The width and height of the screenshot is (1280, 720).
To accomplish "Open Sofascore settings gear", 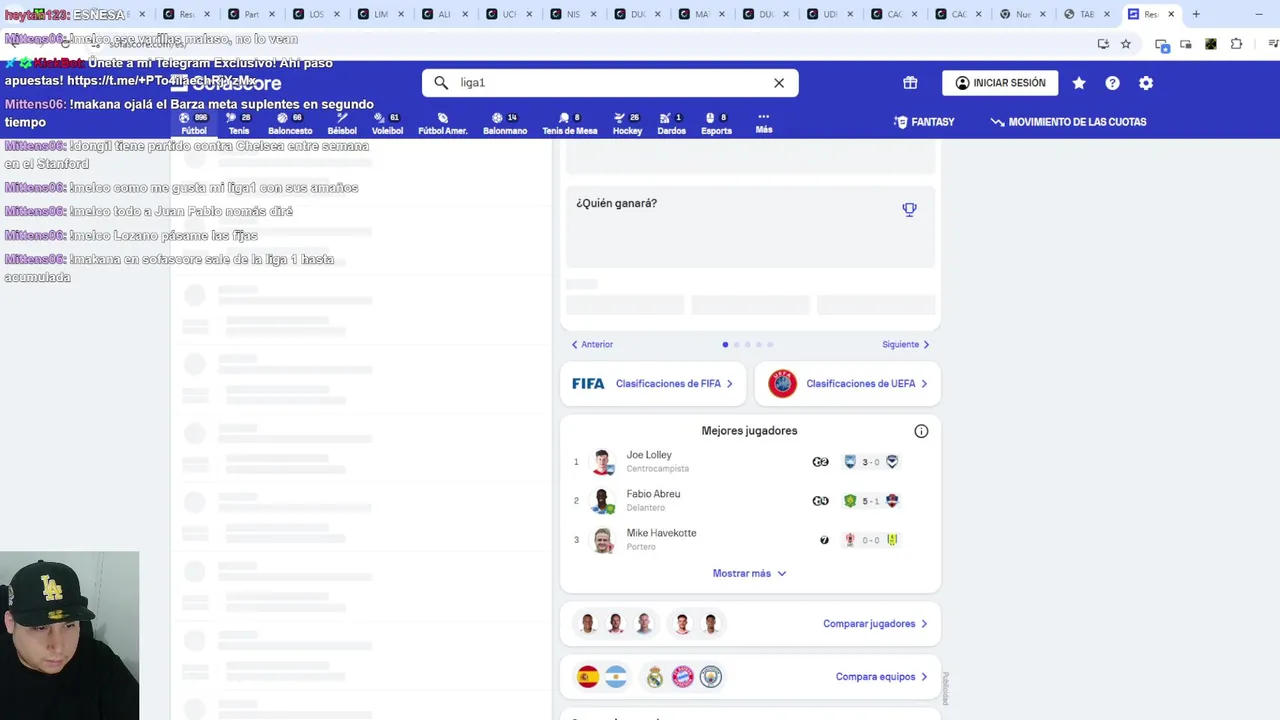I will click(1146, 83).
